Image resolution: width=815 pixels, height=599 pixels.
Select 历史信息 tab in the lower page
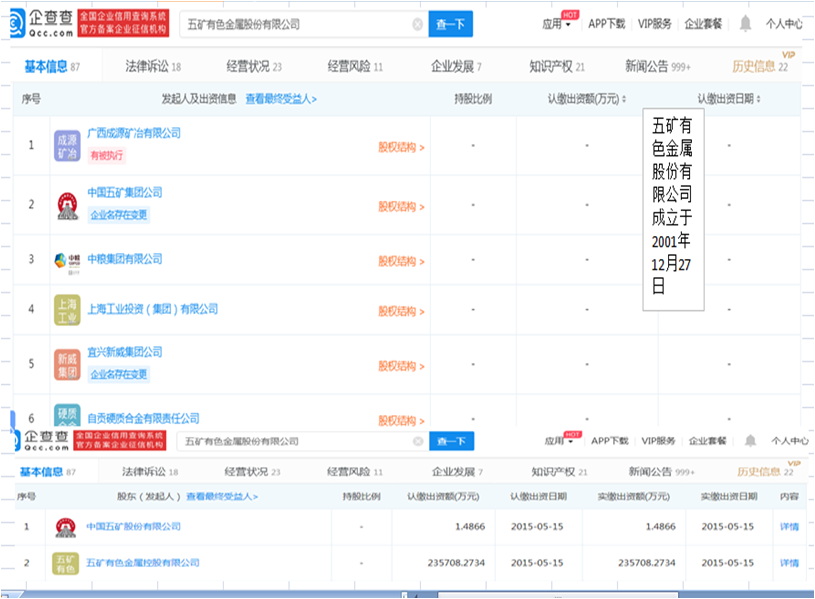coord(765,472)
